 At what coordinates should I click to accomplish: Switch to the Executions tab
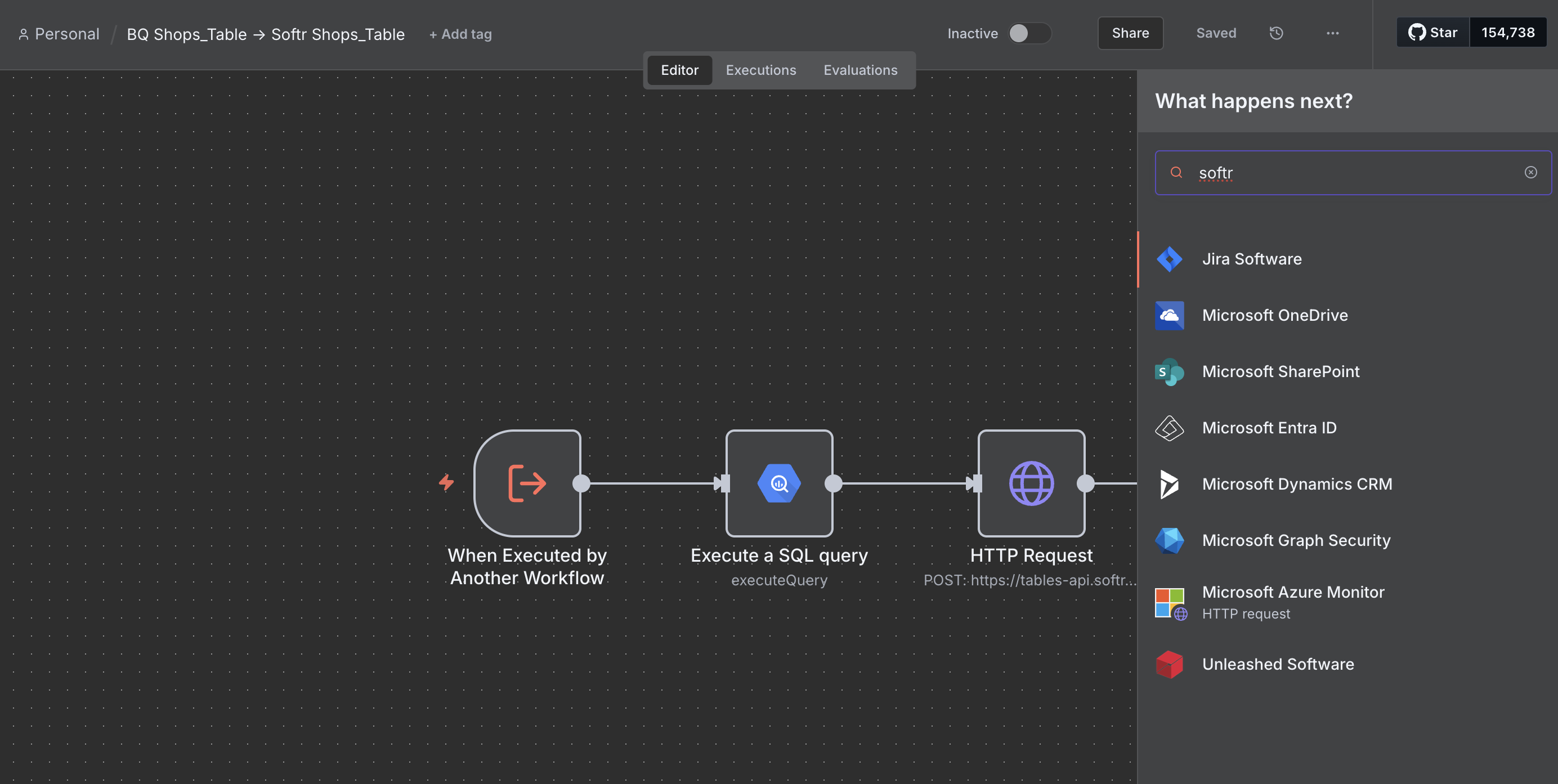coord(760,70)
